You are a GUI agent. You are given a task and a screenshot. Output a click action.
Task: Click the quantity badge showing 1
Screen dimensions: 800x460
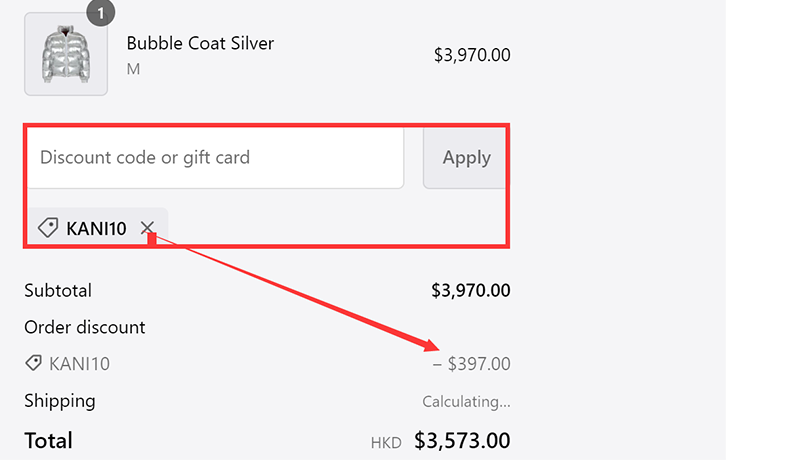point(101,12)
